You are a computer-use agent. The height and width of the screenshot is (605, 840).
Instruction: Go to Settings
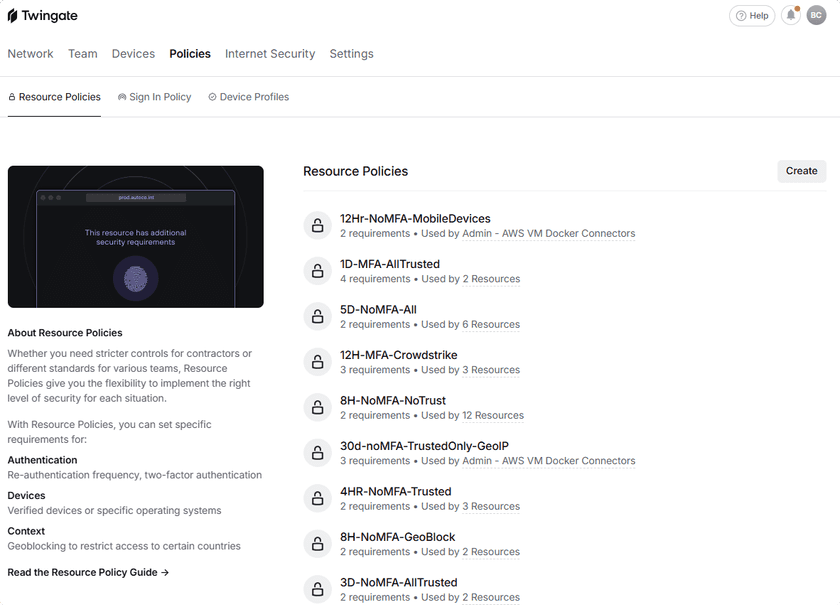(351, 54)
